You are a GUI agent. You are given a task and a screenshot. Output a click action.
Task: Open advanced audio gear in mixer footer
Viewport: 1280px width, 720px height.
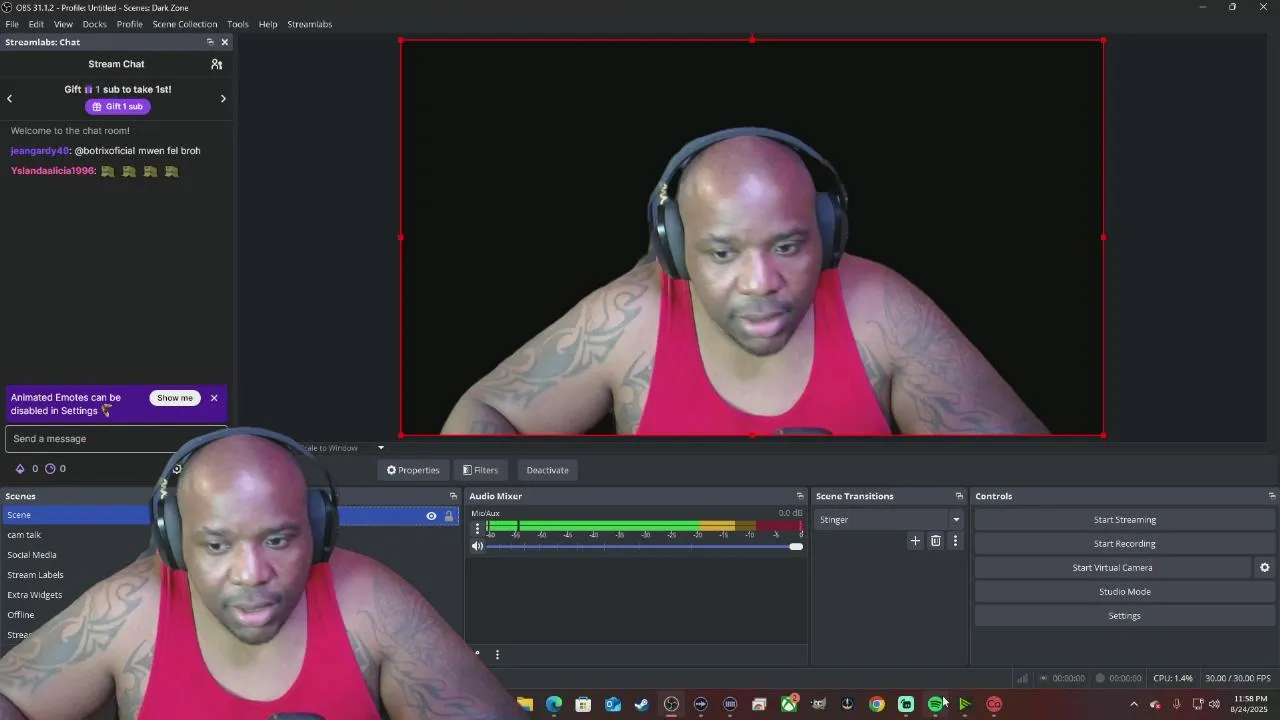(x=477, y=654)
